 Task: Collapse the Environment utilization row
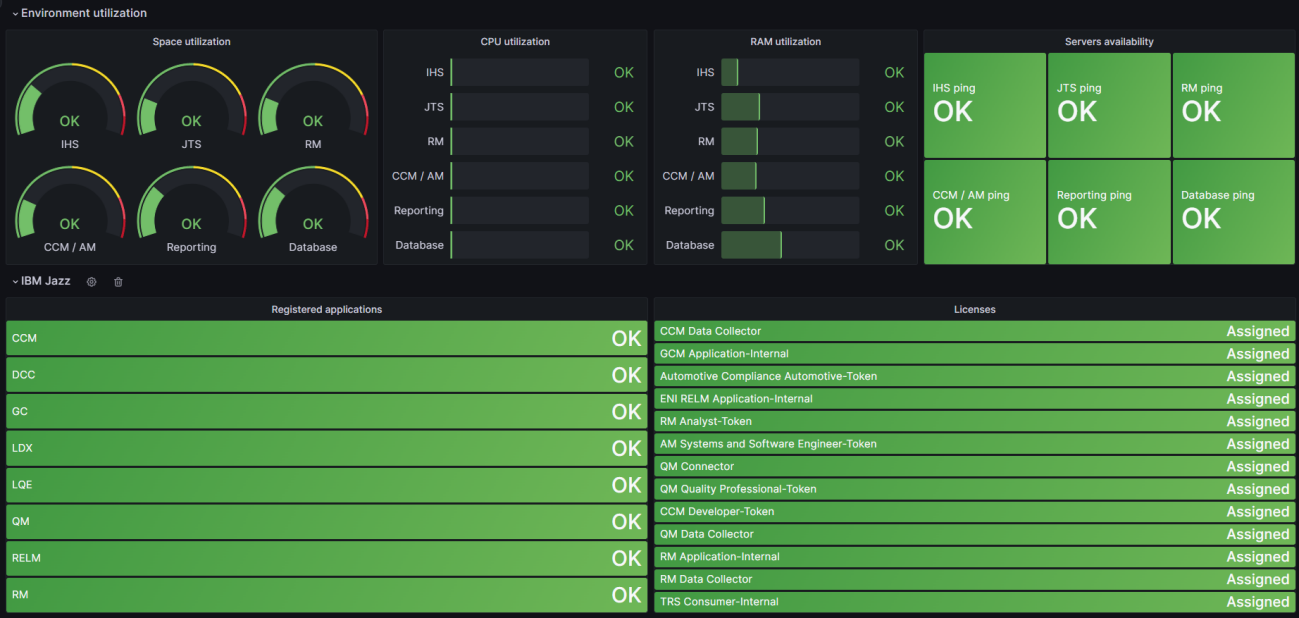(x=81, y=13)
